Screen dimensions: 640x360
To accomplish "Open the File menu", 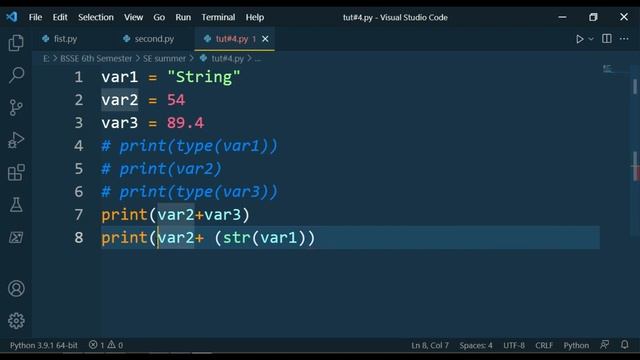I will tap(35, 17).
